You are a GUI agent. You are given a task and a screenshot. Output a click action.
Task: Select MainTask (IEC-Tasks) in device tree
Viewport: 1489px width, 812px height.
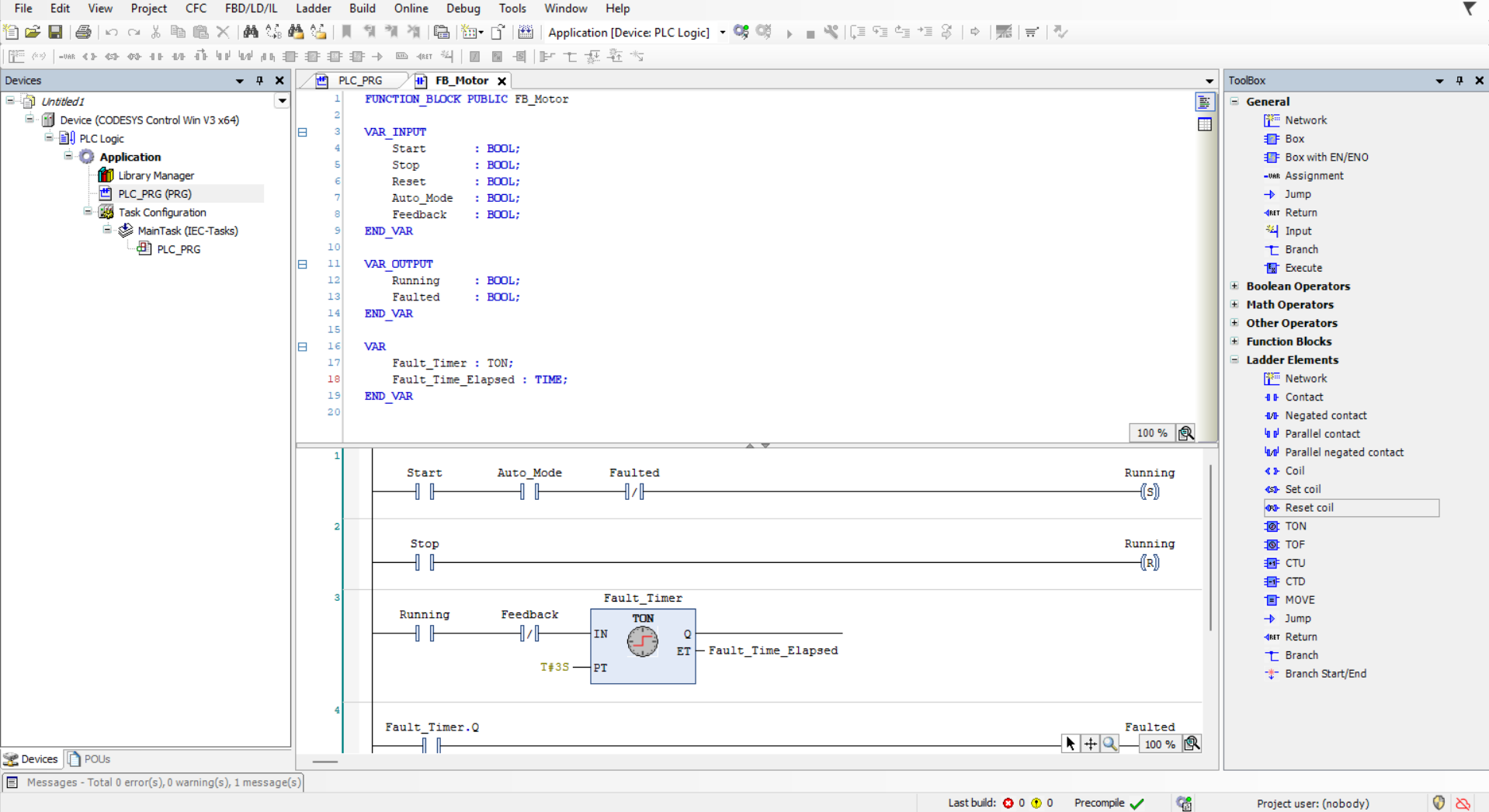click(187, 231)
